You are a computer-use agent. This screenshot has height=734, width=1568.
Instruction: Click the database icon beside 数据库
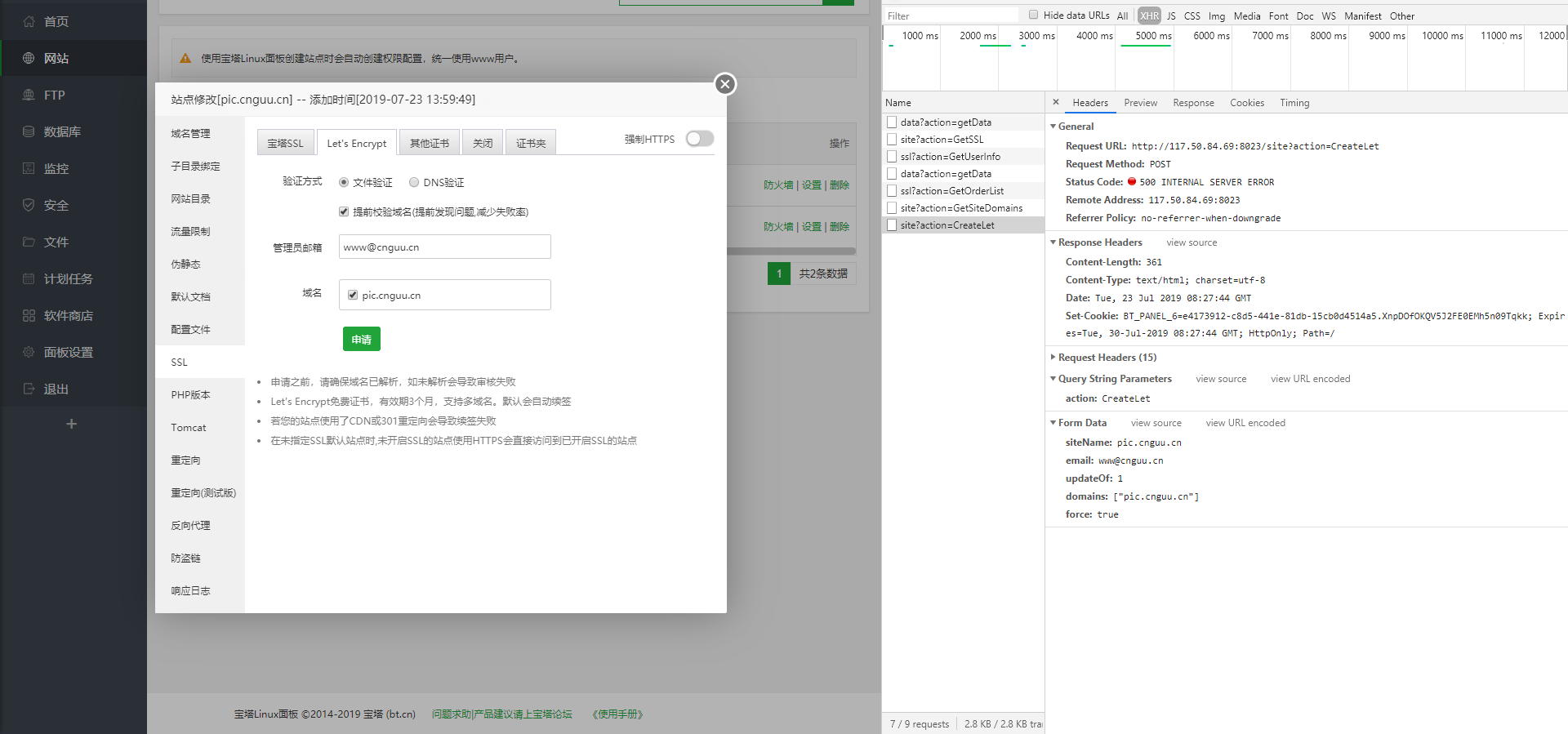29,132
